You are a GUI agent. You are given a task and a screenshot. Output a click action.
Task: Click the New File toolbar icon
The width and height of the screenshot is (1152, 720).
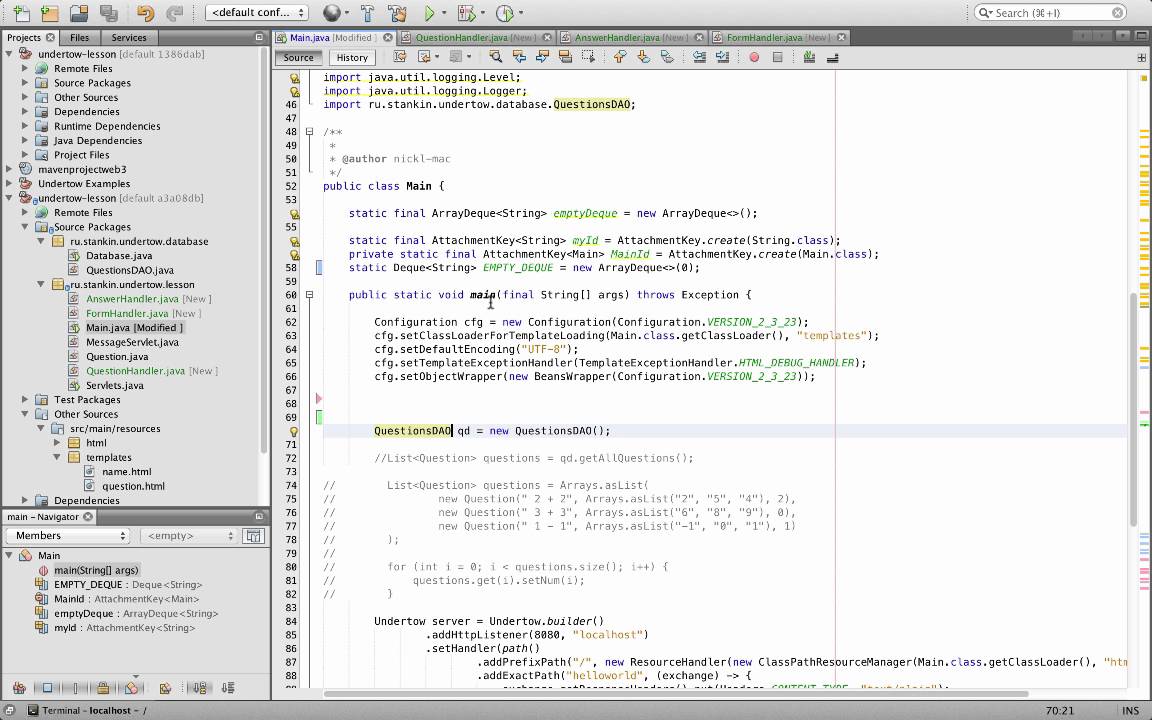[x=21, y=12]
